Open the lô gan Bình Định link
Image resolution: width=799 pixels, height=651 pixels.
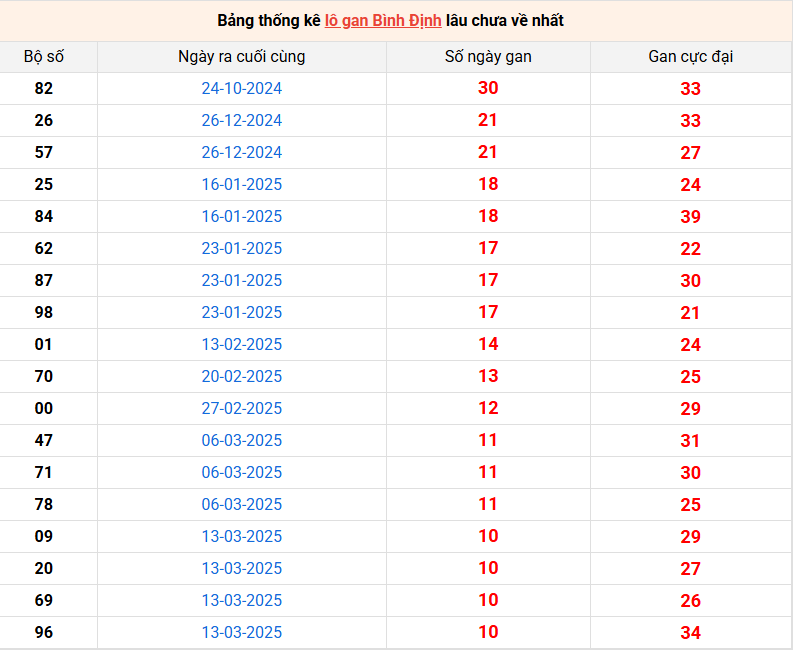tap(383, 21)
